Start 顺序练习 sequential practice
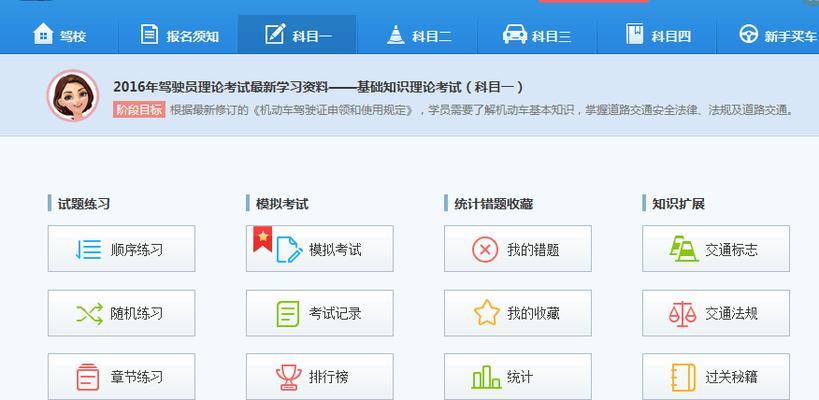 pyautogui.click(x=122, y=249)
